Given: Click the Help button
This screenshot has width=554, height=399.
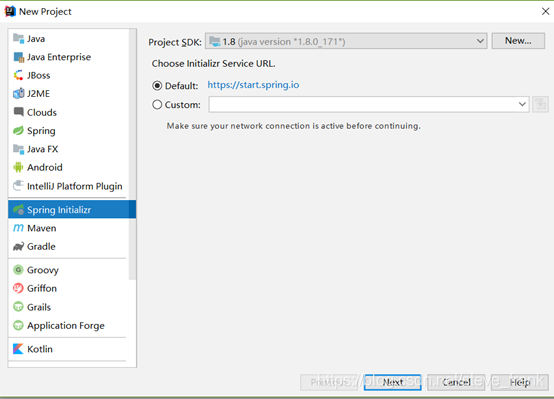Looking at the screenshot, I should click(520, 382).
